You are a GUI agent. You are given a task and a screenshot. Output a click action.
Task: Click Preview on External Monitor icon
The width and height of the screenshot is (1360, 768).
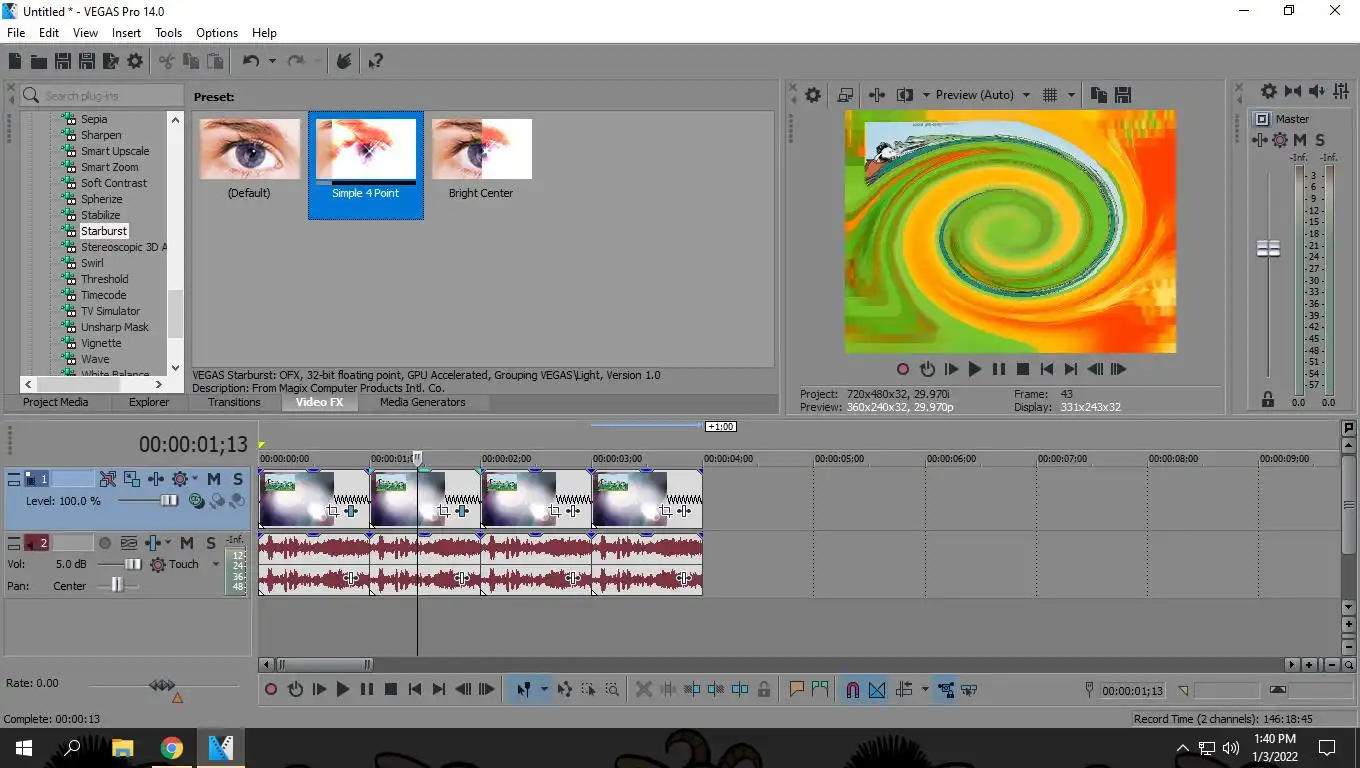(845, 95)
